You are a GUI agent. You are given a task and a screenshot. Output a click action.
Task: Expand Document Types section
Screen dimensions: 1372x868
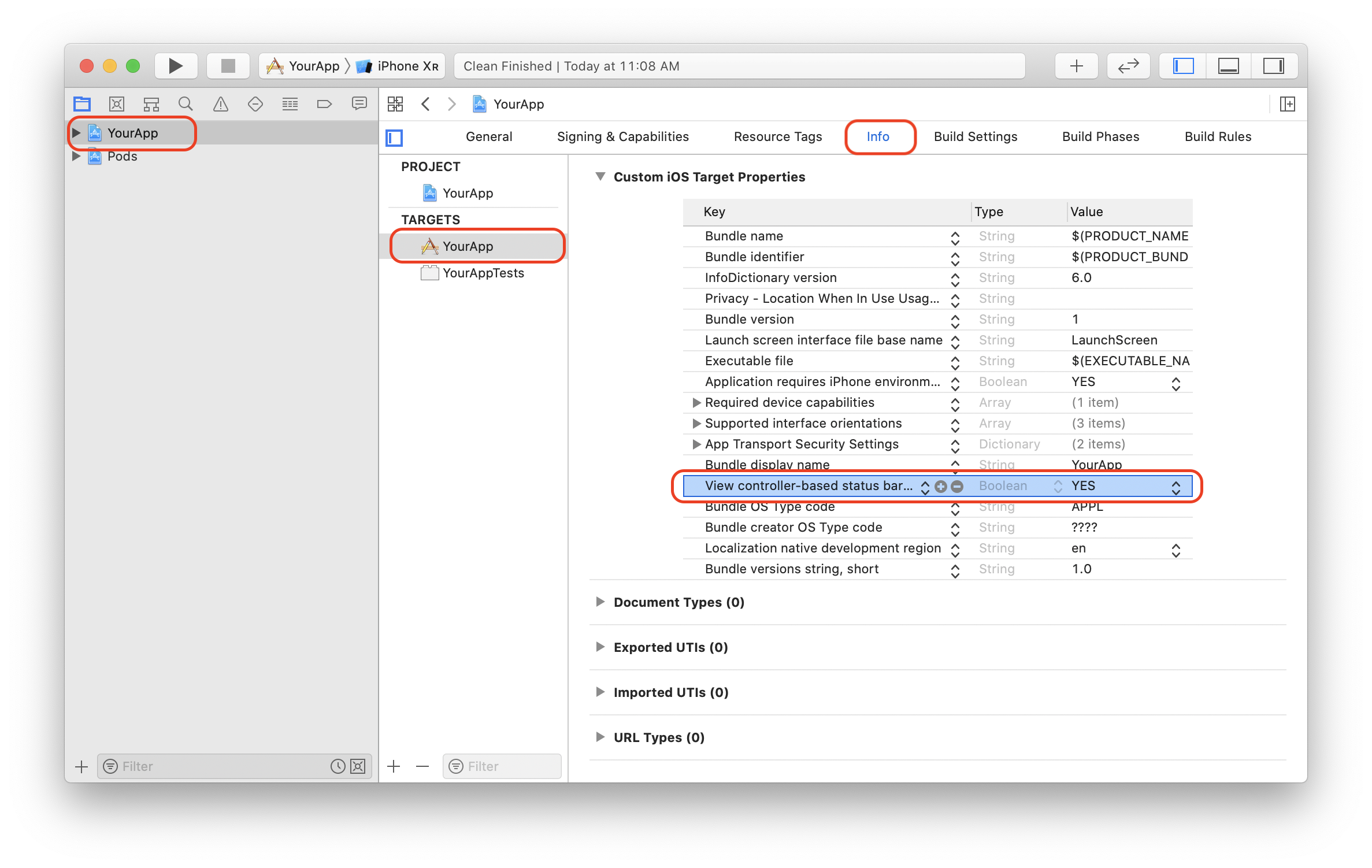tap(600, 602)
